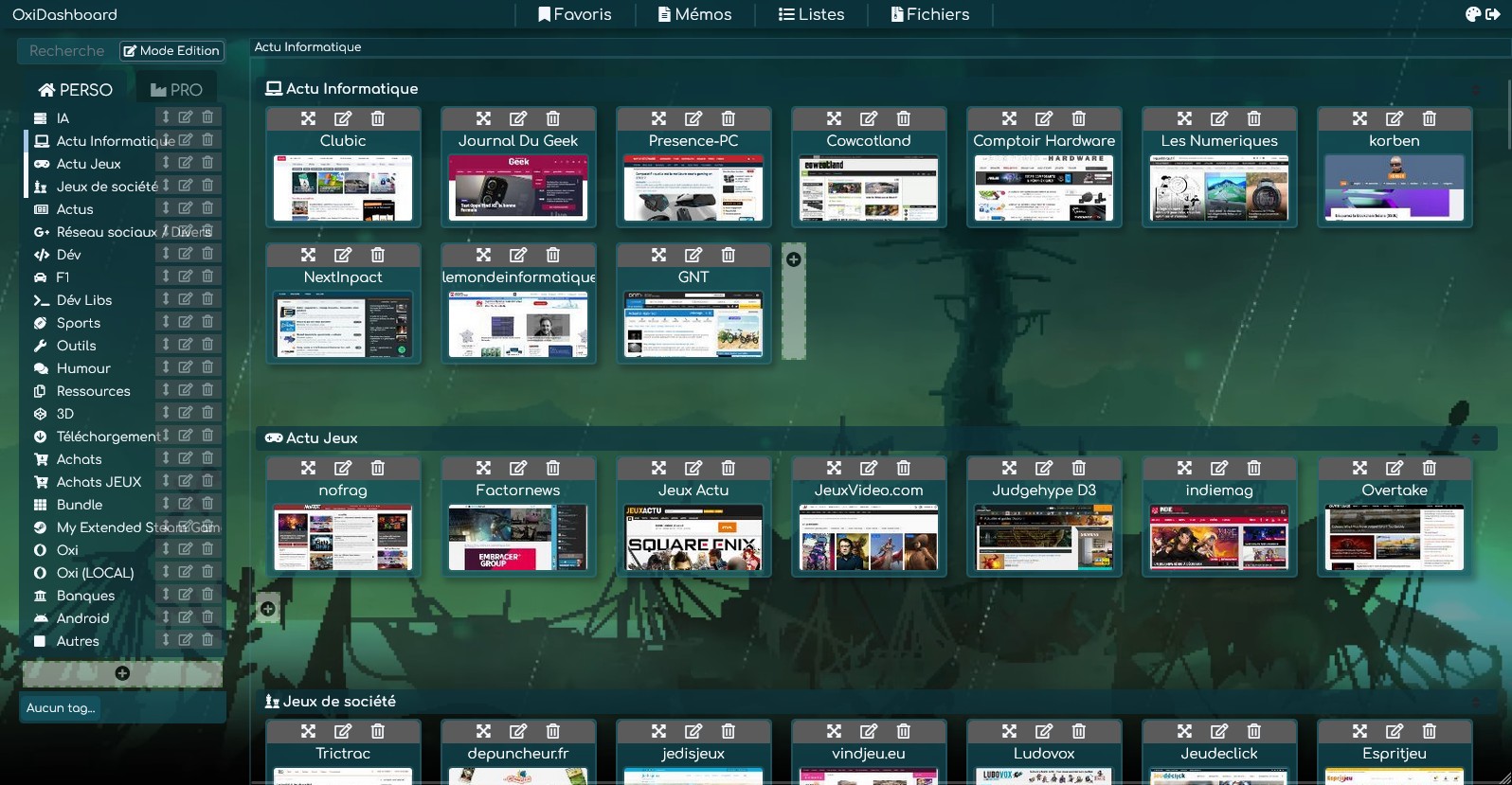This screenshot has height=785, width=1512.
Task: Click the move arrows on the Overtake tile
Action: 1359,468
